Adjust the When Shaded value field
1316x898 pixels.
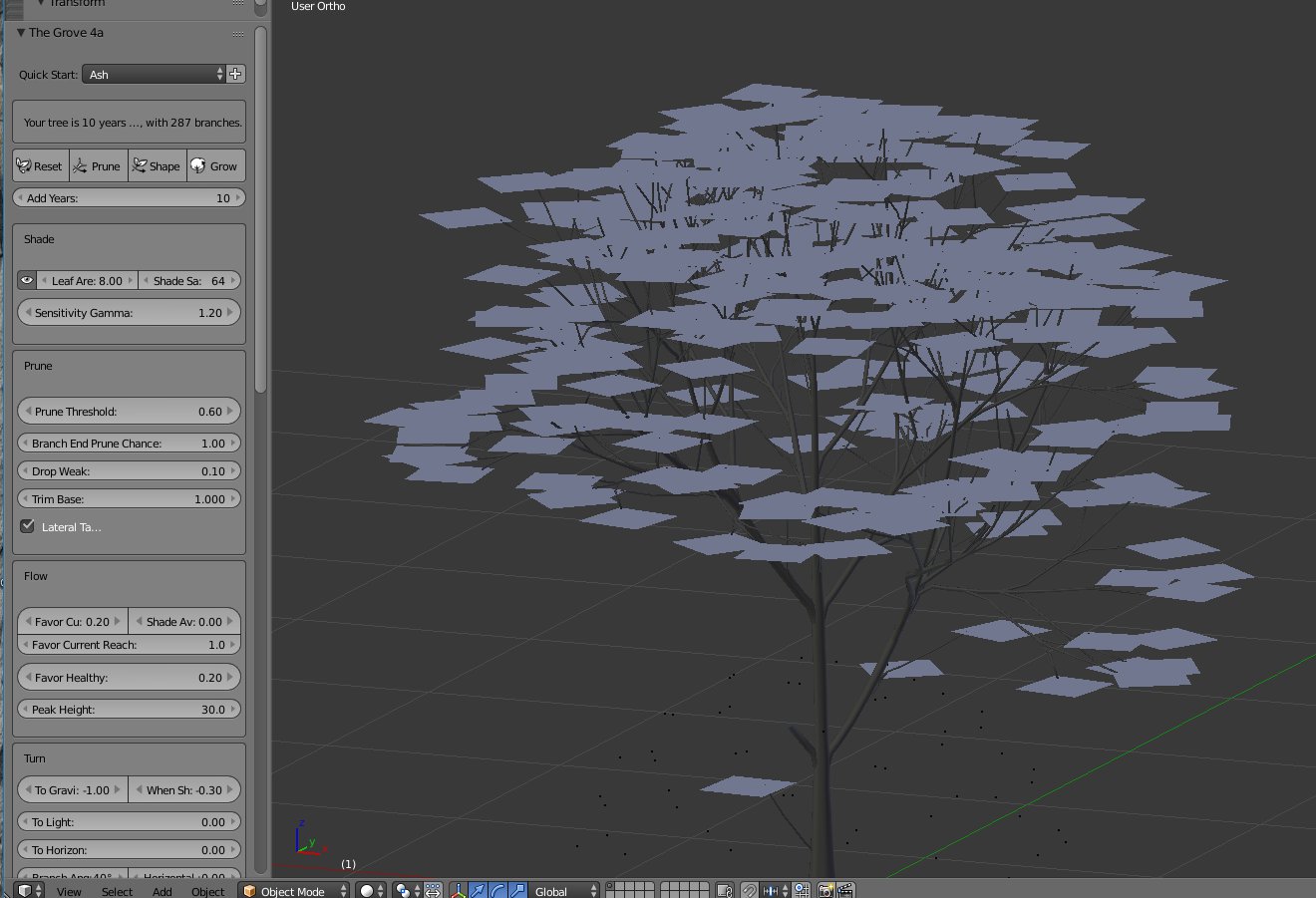coord(184,790)
